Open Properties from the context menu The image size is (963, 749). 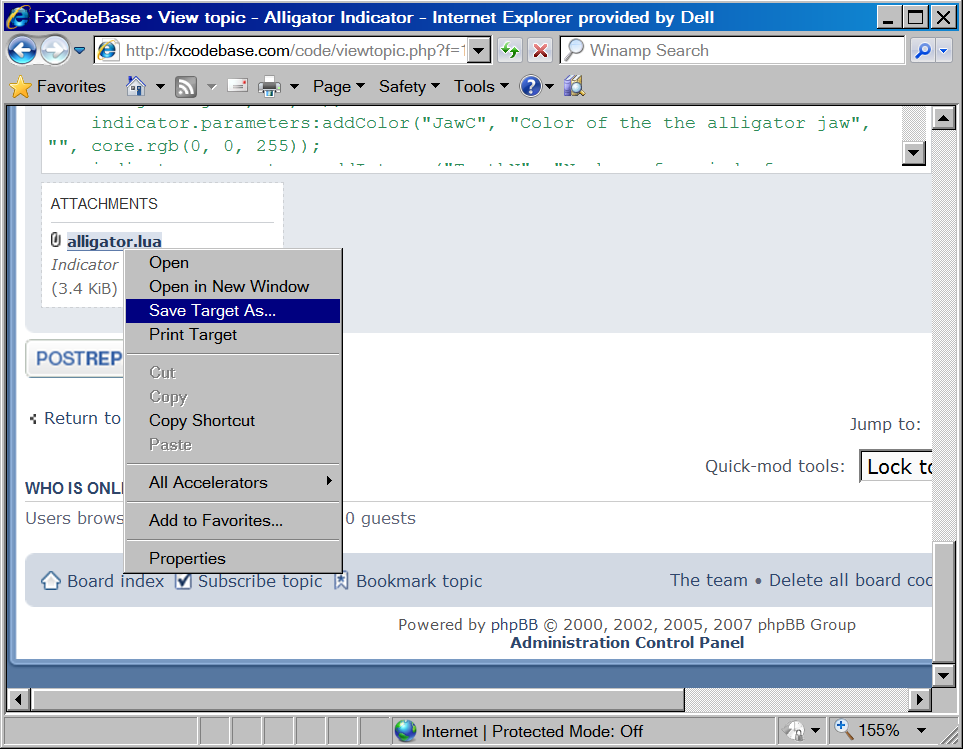click(x=233, y=559)
